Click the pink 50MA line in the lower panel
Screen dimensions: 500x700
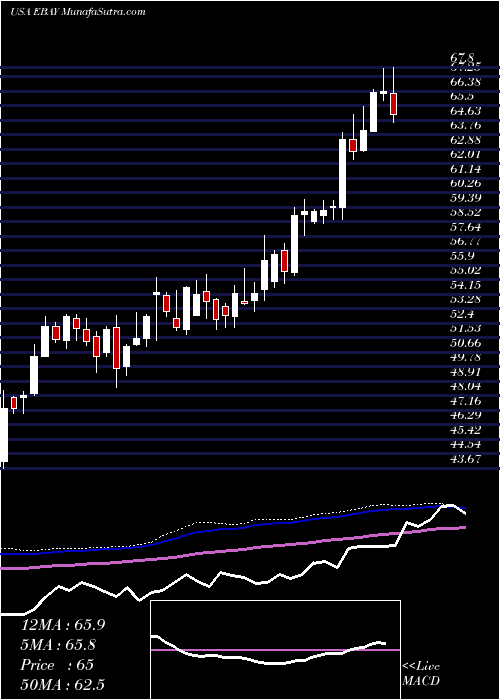point(232,549)
